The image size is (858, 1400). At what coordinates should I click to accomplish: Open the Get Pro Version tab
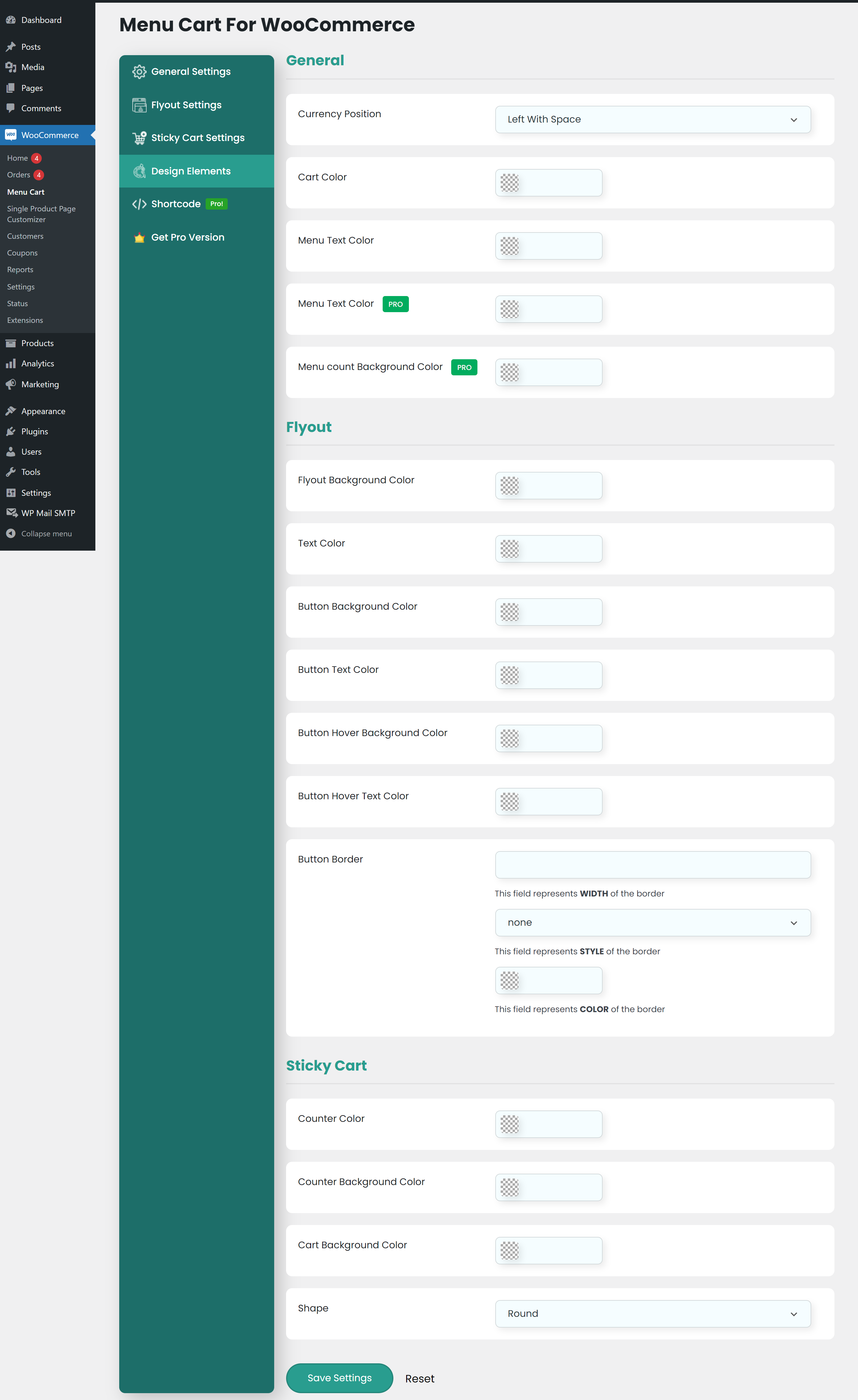point(196,238)
